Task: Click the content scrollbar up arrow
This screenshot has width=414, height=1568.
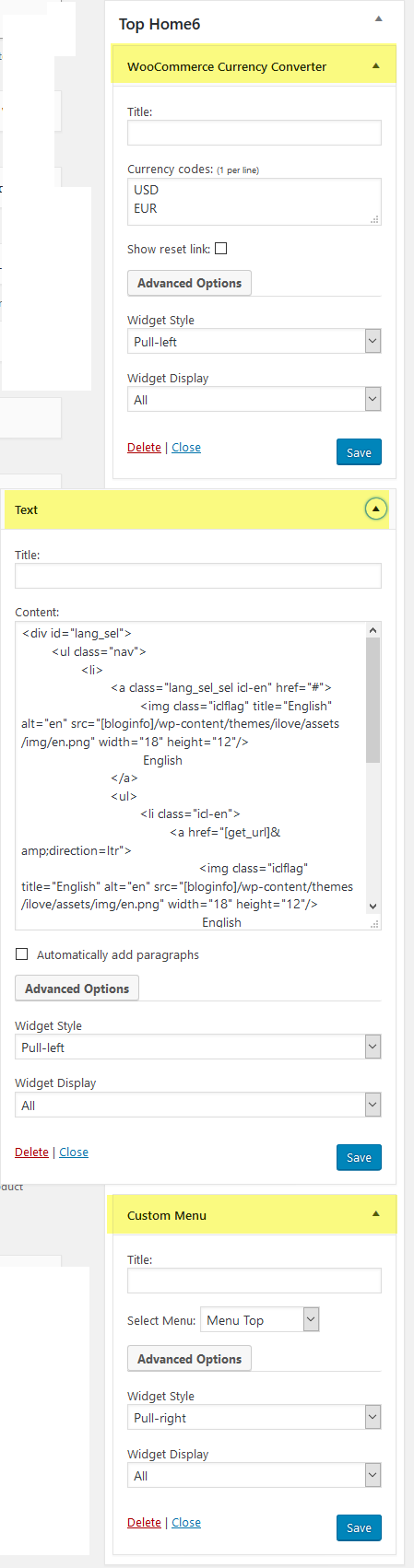Action: click(x=373, y=630)
